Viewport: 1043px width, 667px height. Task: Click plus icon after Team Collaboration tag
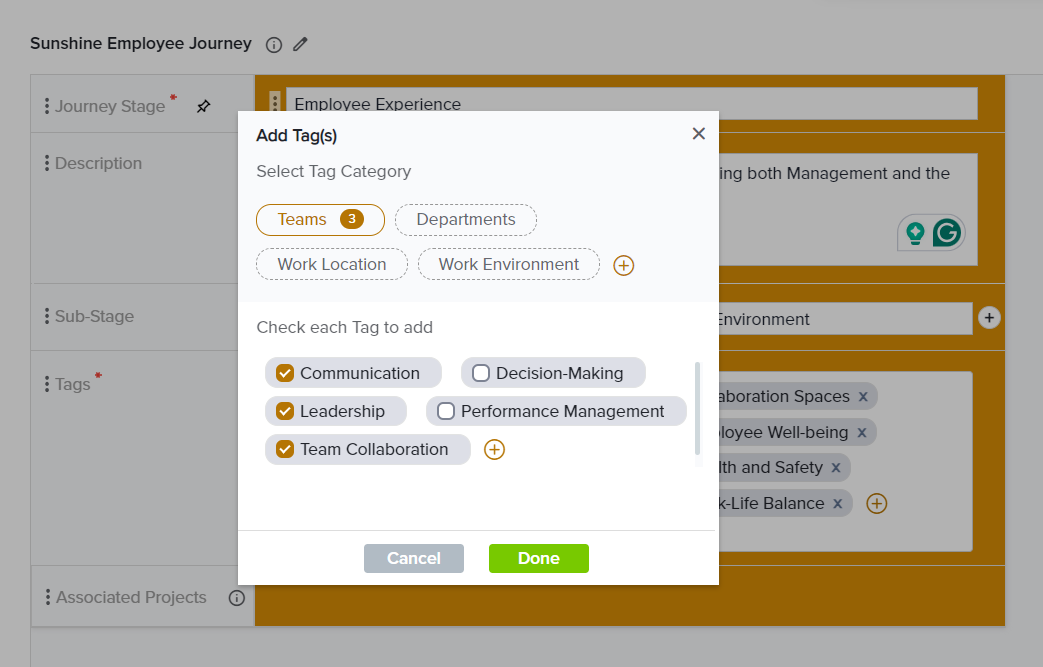tap(494, 450)
